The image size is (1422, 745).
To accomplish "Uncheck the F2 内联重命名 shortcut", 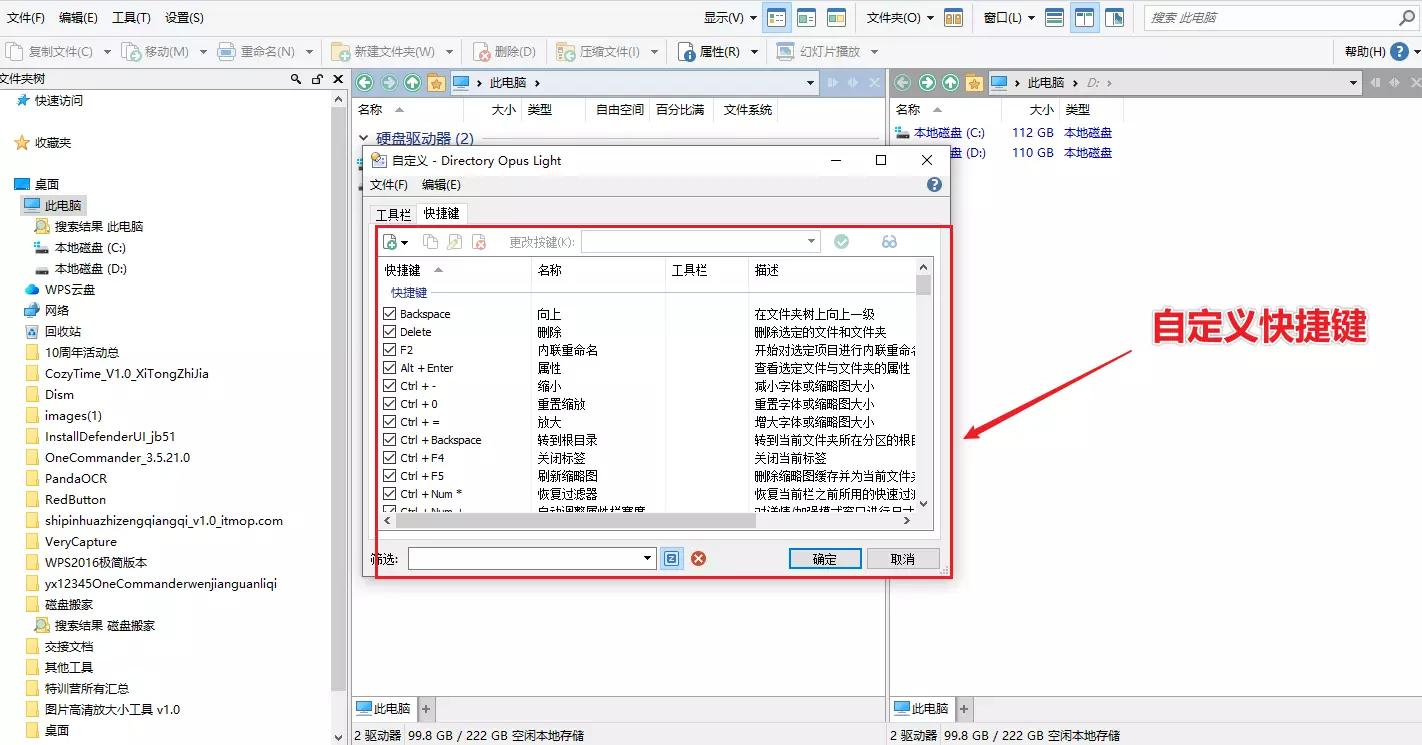I will tap(388, 349).
